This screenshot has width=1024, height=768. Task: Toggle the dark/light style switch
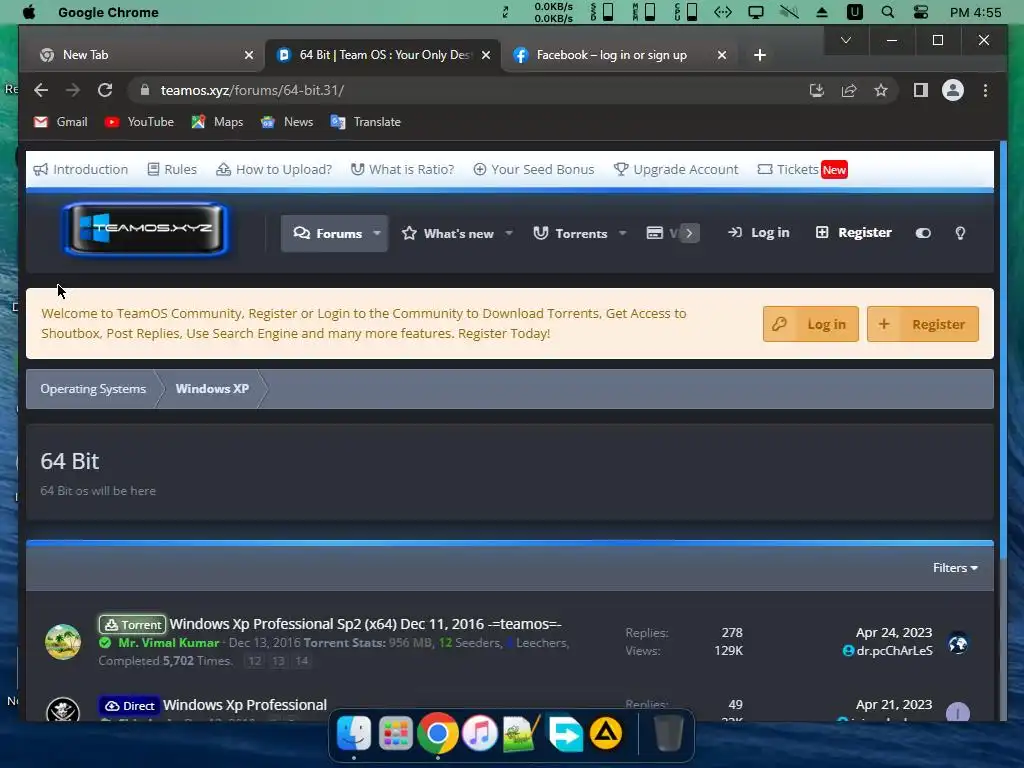[923, 233]
